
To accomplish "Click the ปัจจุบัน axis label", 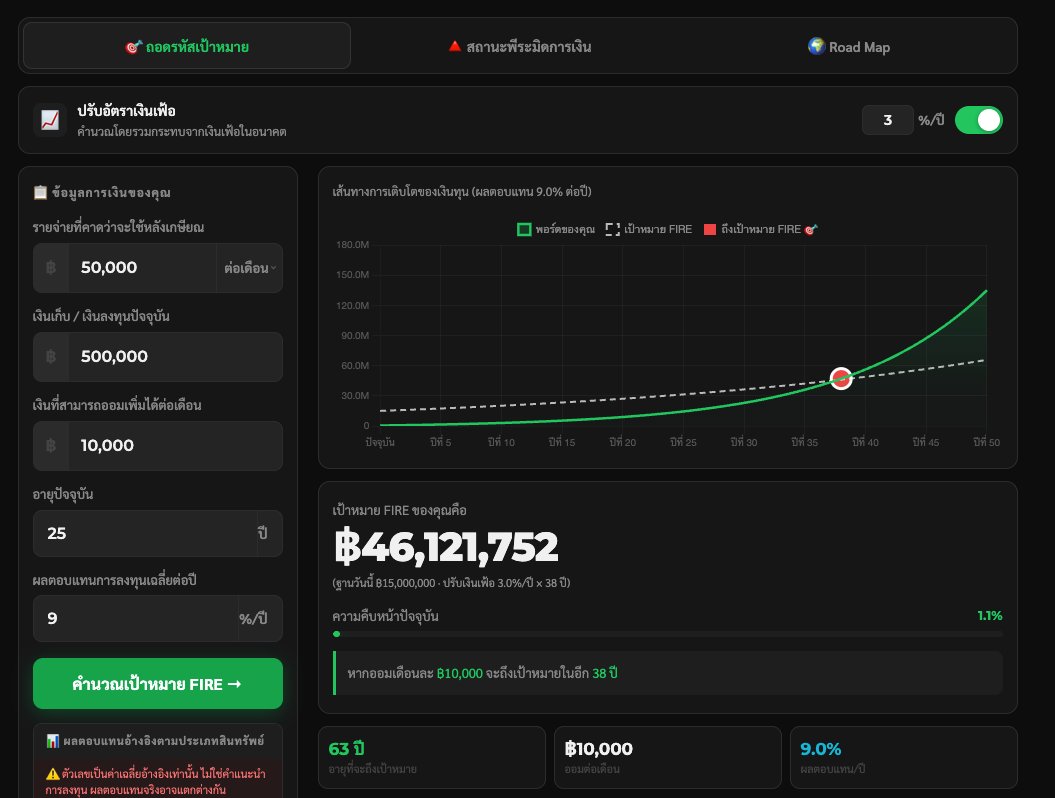I will [x=380, y=442].
